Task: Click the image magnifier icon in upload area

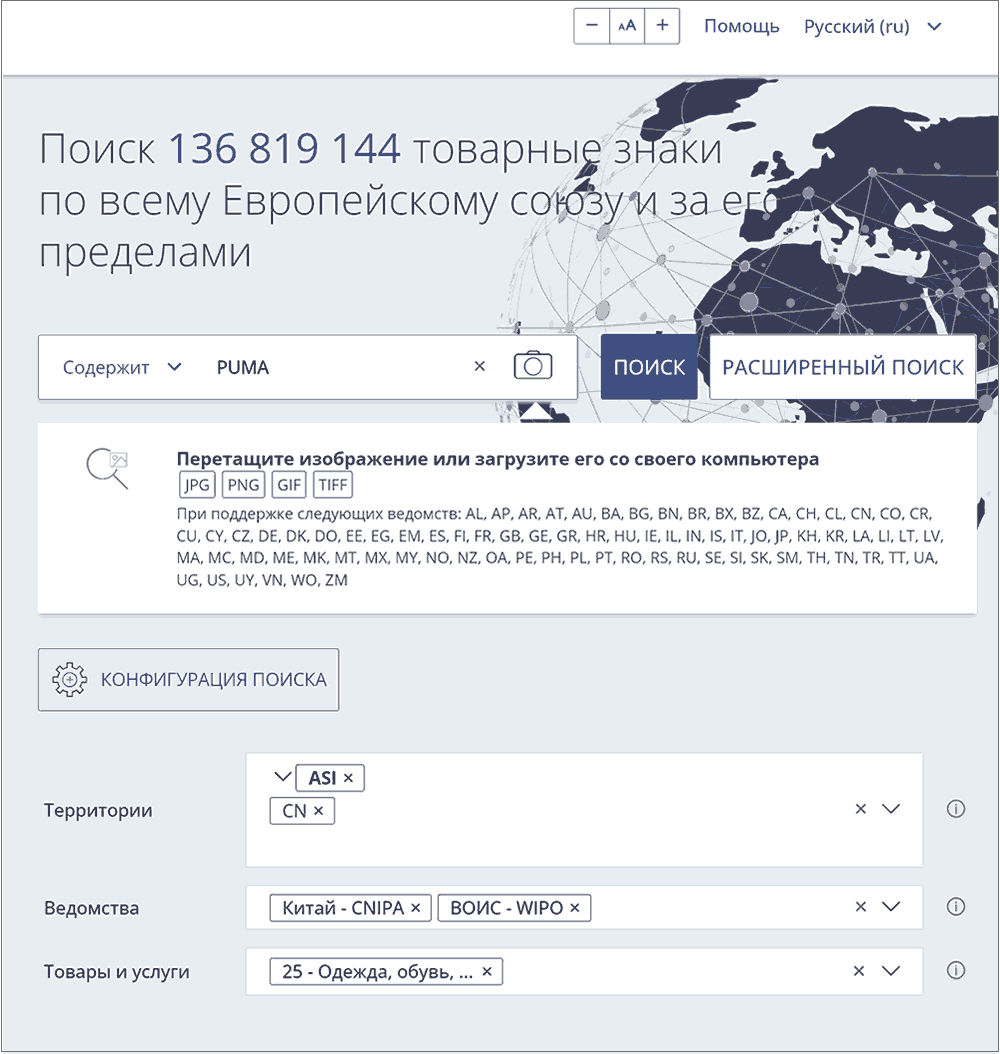Action: (105, 467)
